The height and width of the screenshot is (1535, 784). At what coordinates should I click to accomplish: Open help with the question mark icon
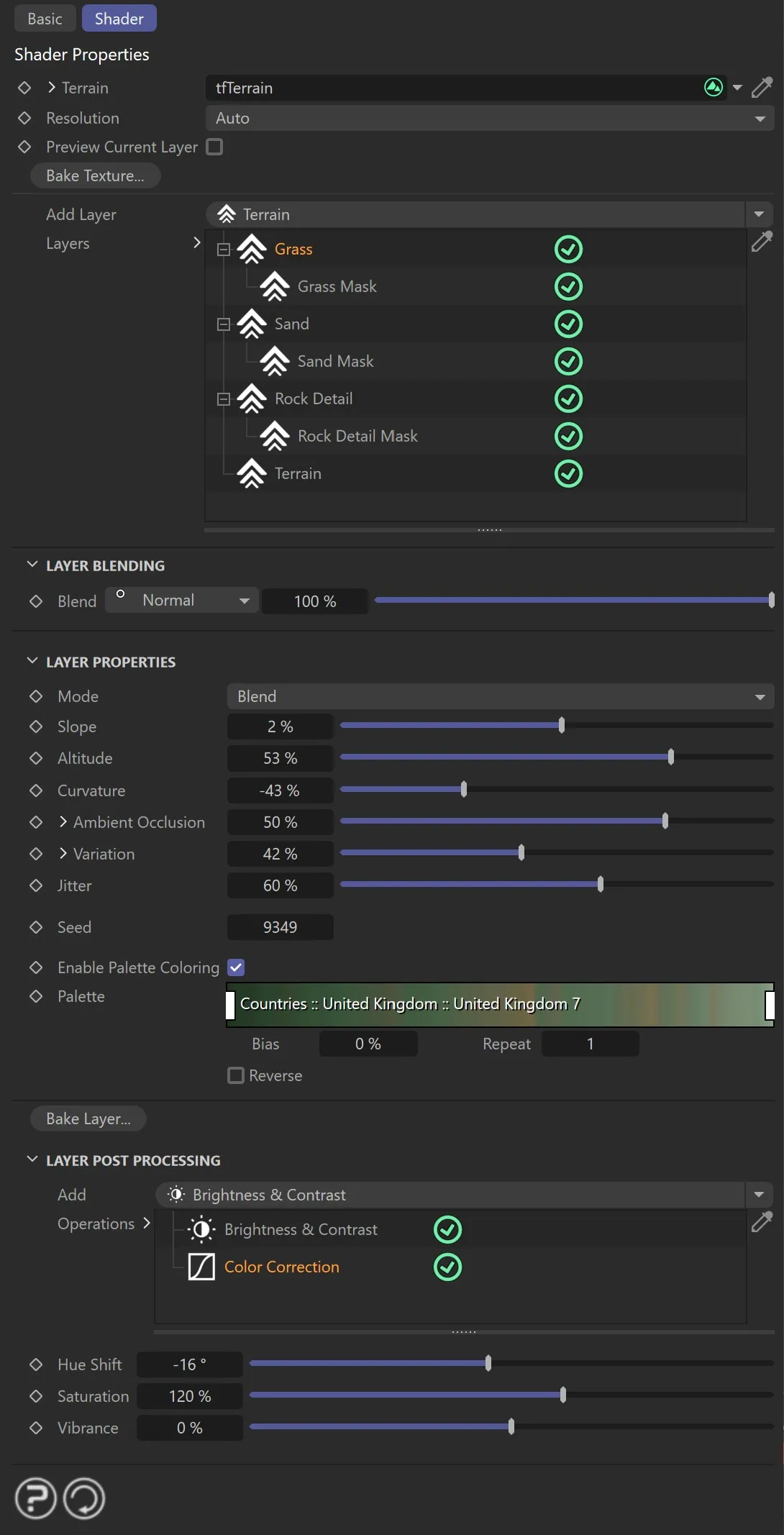point(35,1498)
